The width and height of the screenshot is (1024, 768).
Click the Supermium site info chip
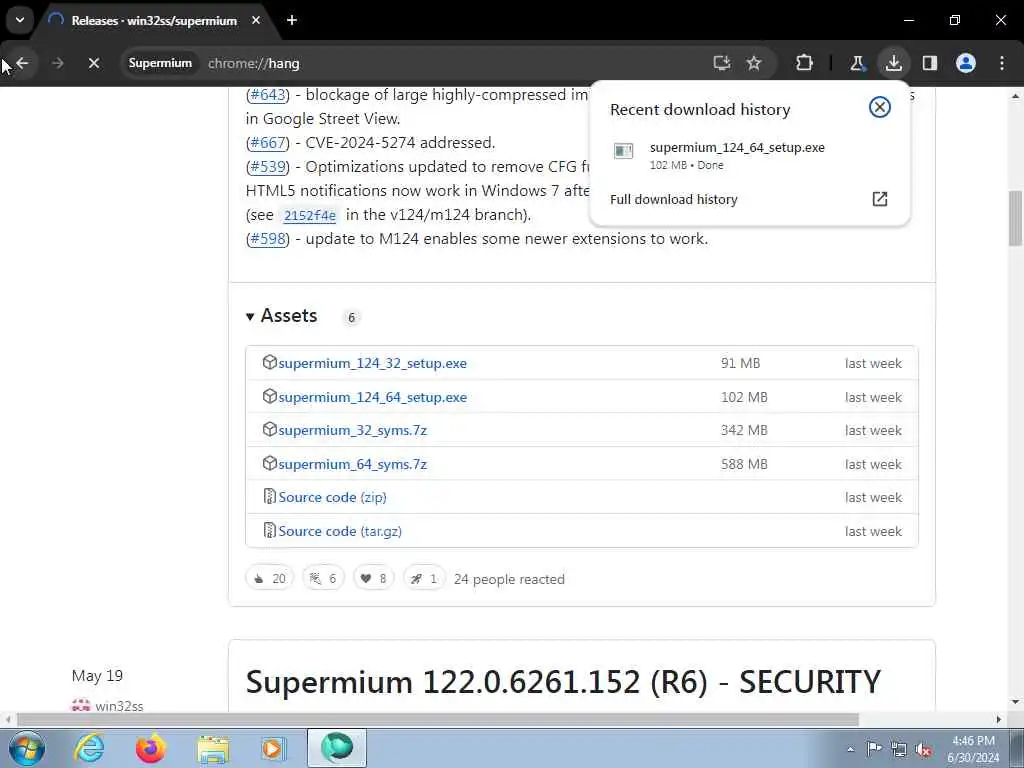pos(160,63)
